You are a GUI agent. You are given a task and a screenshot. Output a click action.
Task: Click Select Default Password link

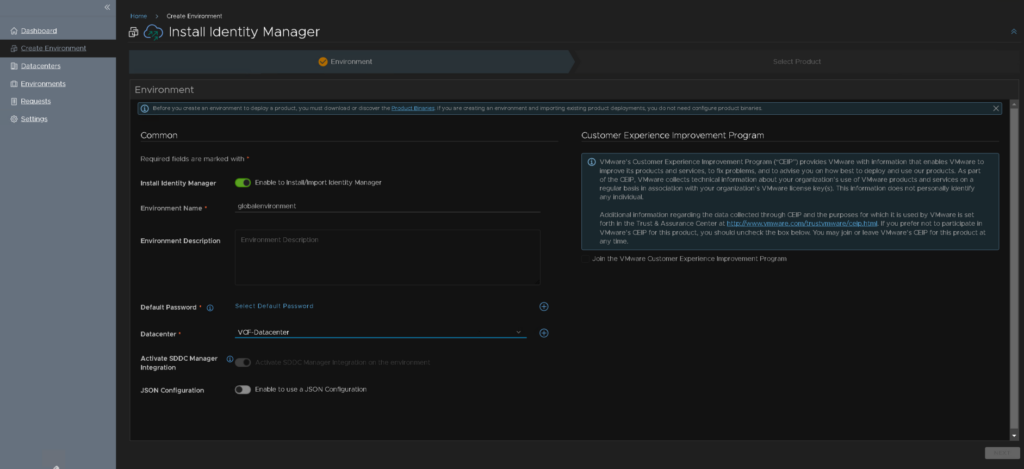pyautogui.click(x=274, y=306)
